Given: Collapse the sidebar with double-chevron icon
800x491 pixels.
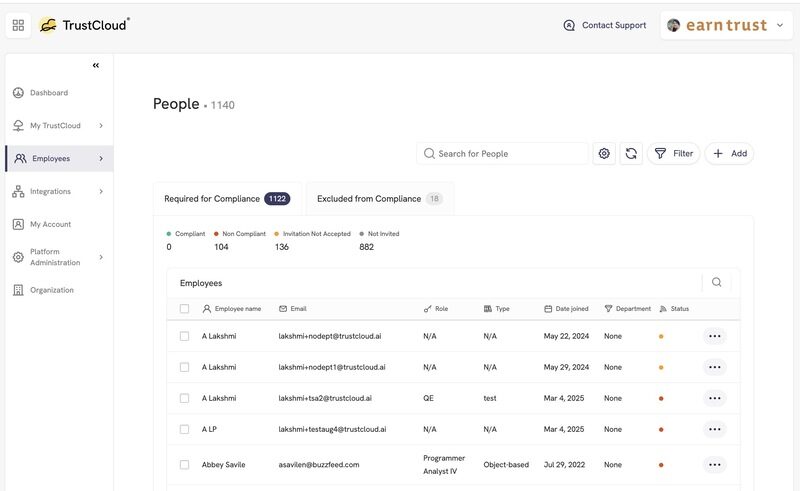Looking at the screenshot, I should 96,65.
